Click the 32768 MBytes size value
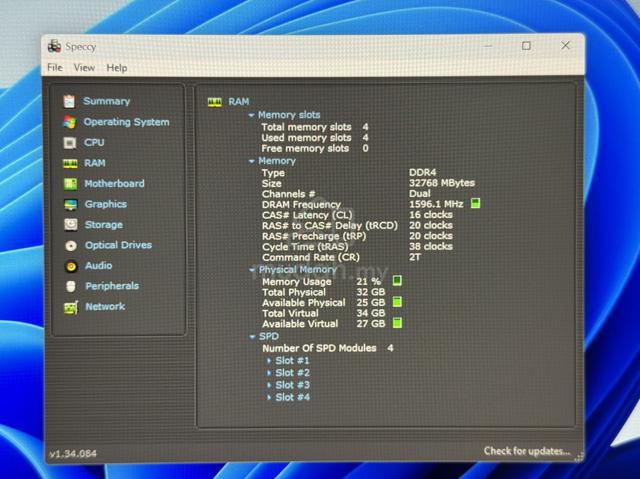This screenshot has width=640, height=479. click(x=442, y=183)
